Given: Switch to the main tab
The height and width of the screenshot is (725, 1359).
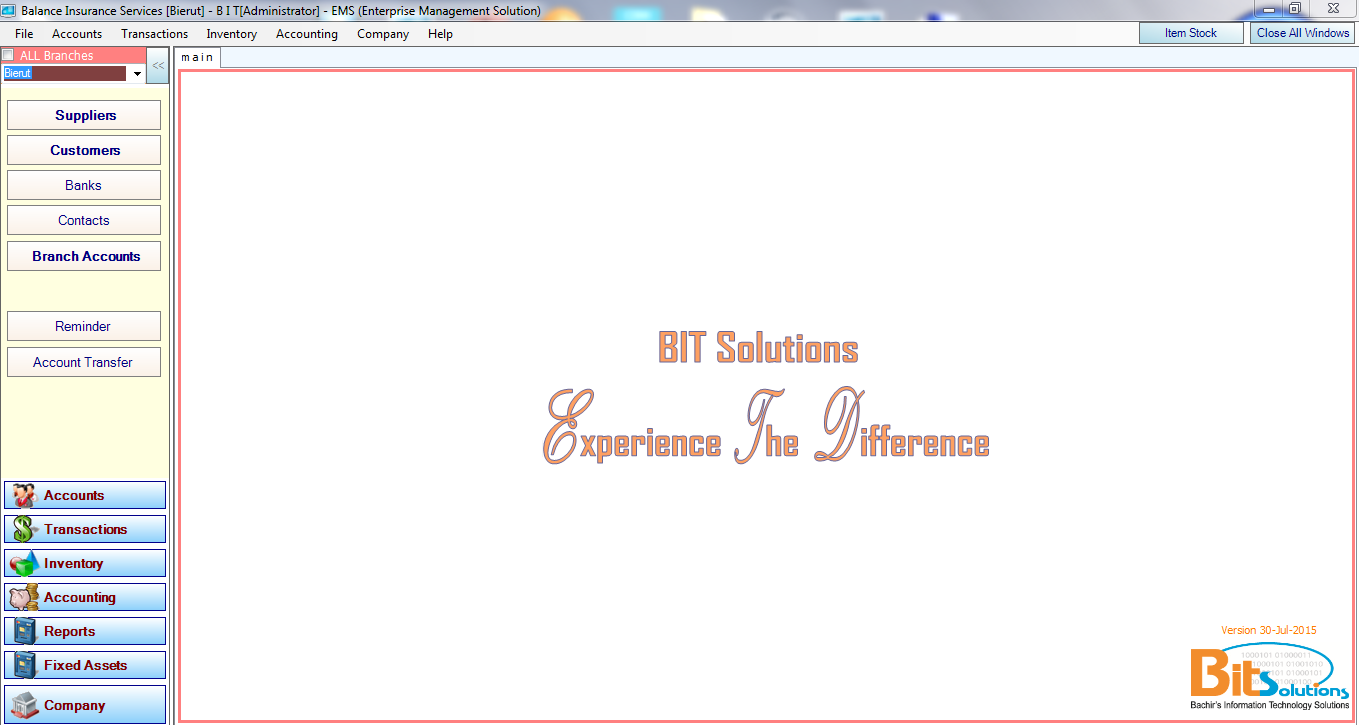Looking at the screenshot, I should click(x=197, y=57).
